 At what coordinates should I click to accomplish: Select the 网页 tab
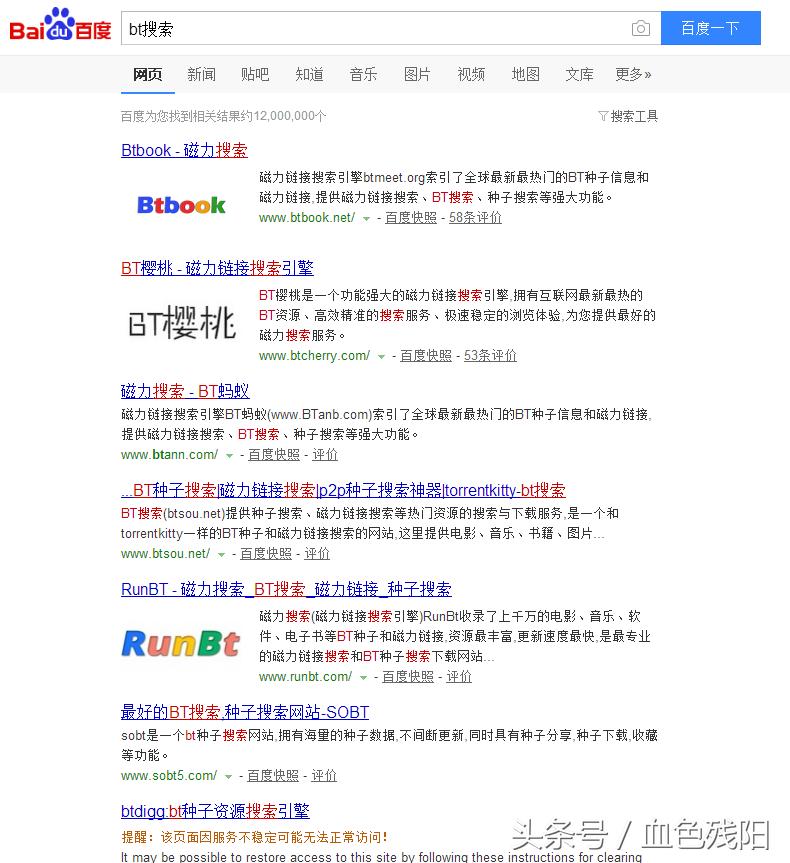pos(148,74)
